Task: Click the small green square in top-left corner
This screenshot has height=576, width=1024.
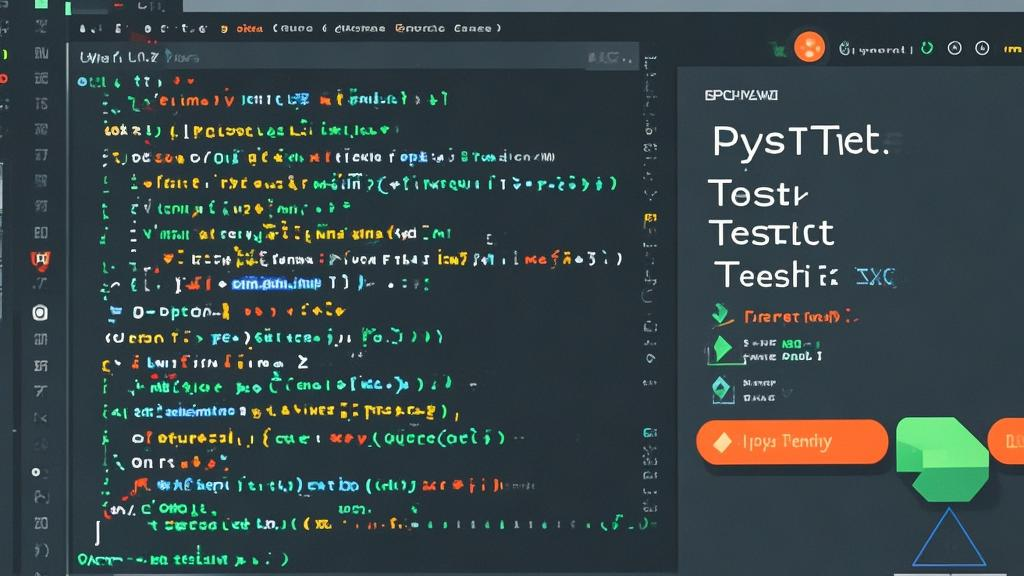Action: (40, 3)
